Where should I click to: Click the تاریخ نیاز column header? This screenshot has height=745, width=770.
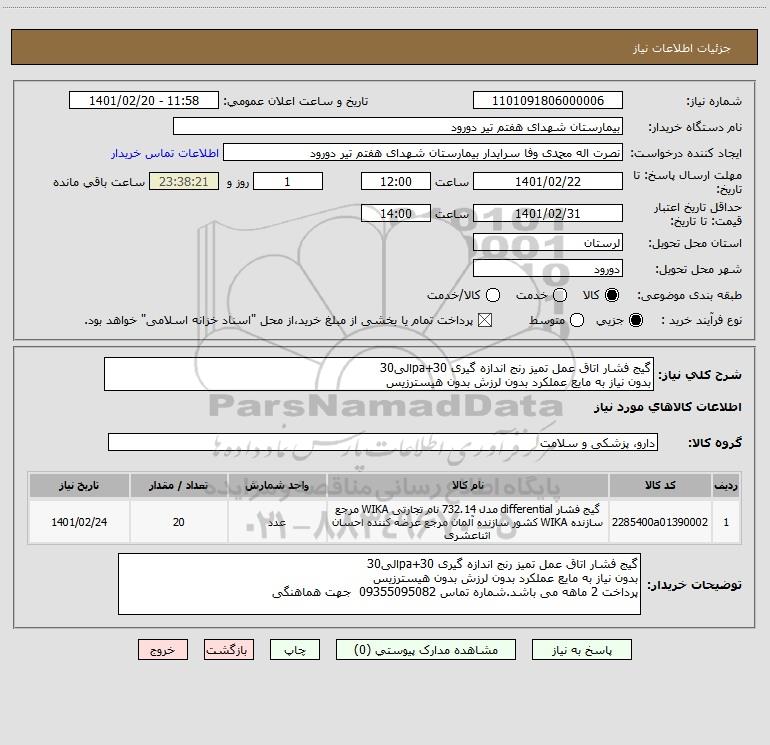[79, 486]
